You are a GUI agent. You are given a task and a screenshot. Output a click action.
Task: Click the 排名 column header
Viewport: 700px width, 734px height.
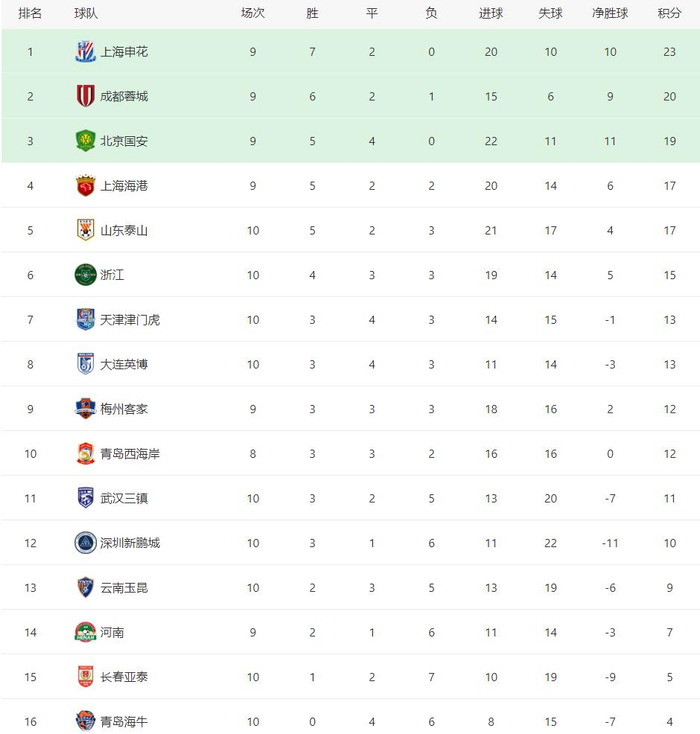pos(30,14)
